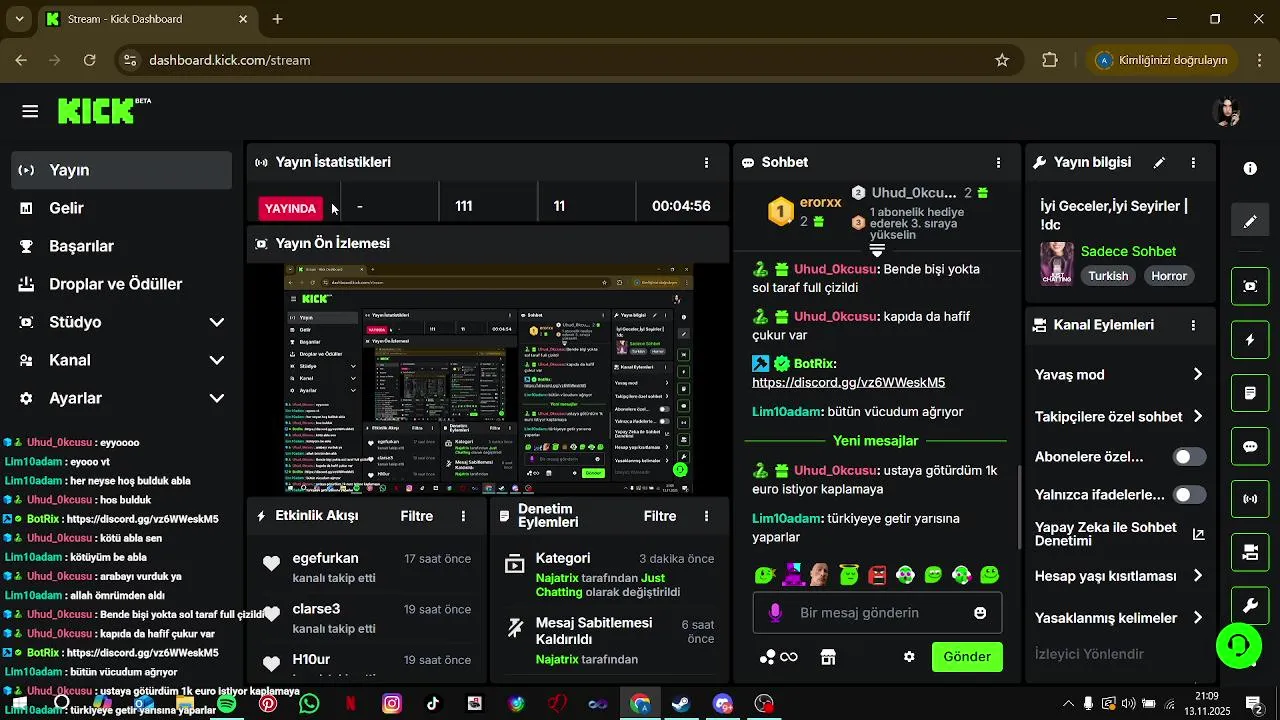Click the stream preview thumbnail
Screen dimensions: 1280x720
(488, 378)
